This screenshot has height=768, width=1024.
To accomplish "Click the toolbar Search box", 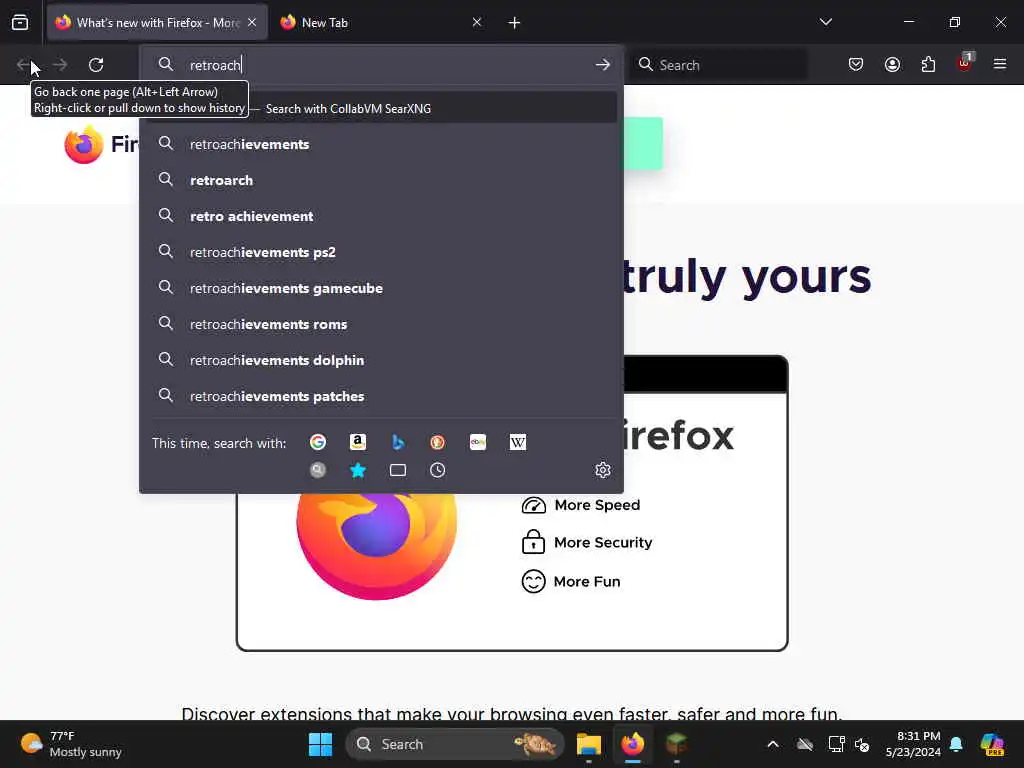I will [x=718, y=65].
